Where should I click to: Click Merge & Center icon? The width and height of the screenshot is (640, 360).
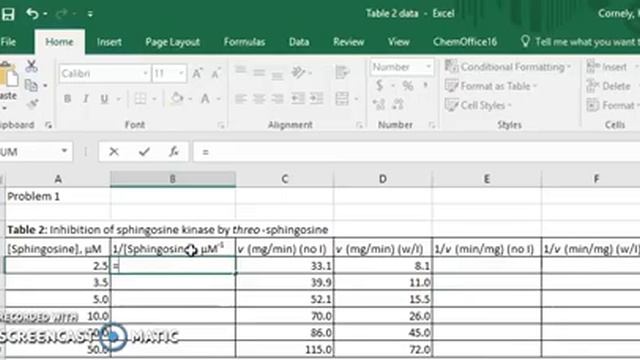(342, 98)
